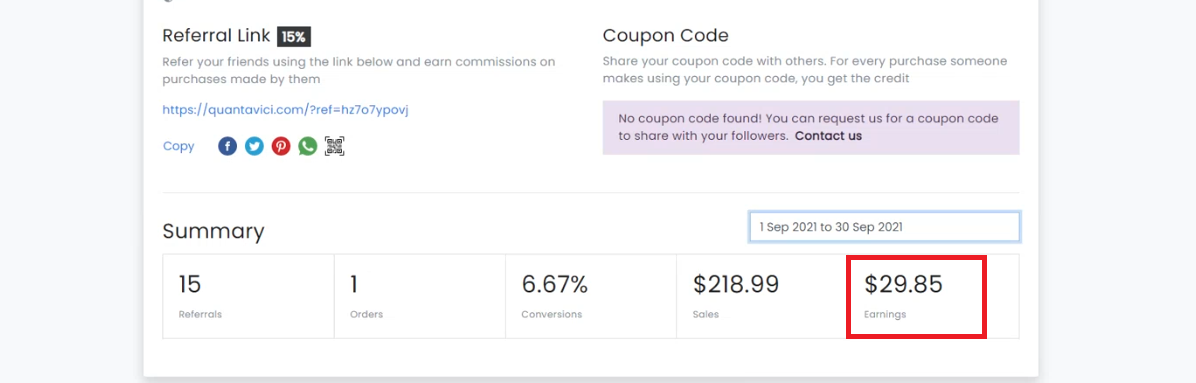Select the 15 Referrals summary card
The image size is (1196, 383).
pyautogui.click(x=249, y=296)
